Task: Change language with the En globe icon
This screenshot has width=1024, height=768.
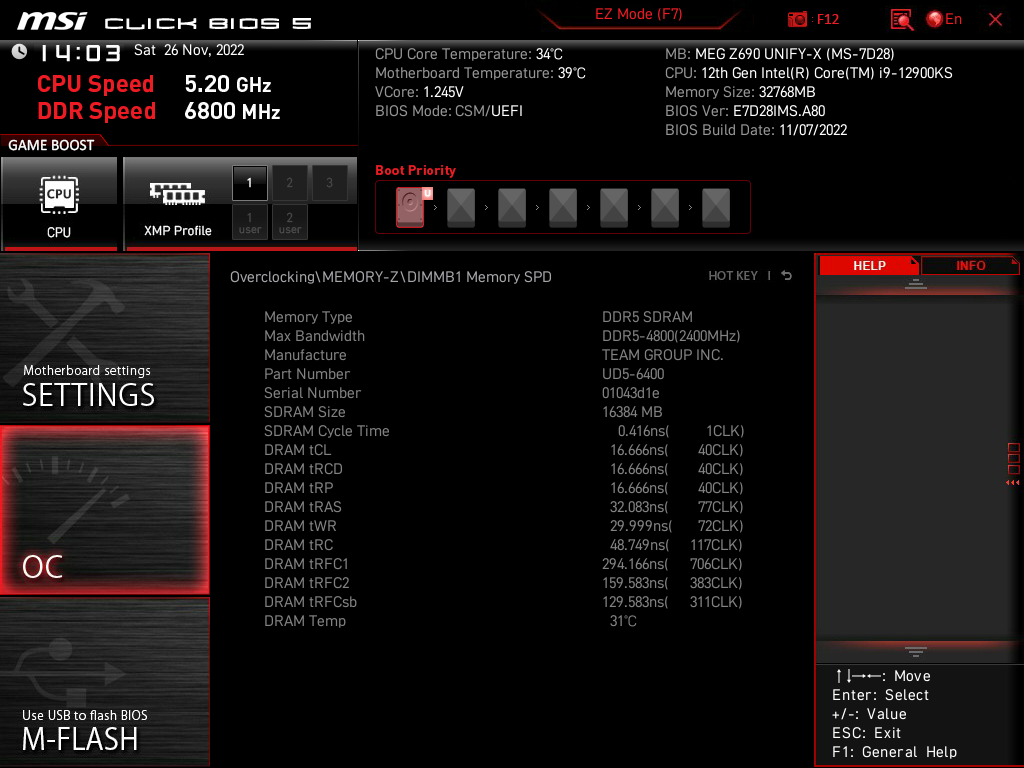Action: coord(944,20)
